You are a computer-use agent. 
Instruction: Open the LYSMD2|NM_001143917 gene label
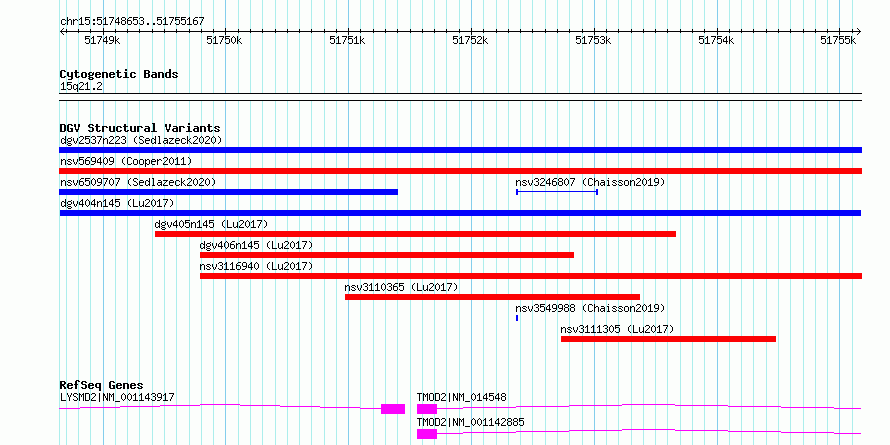coord(117,397)
